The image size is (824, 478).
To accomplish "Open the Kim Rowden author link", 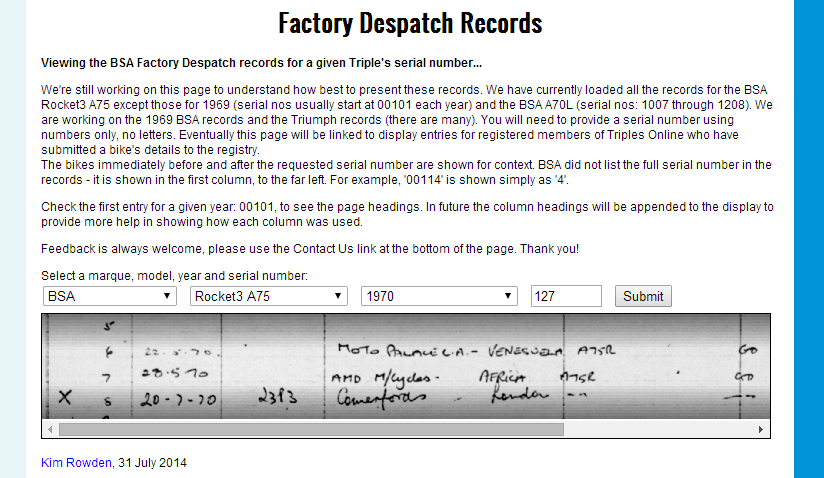I will coord(76,463).
